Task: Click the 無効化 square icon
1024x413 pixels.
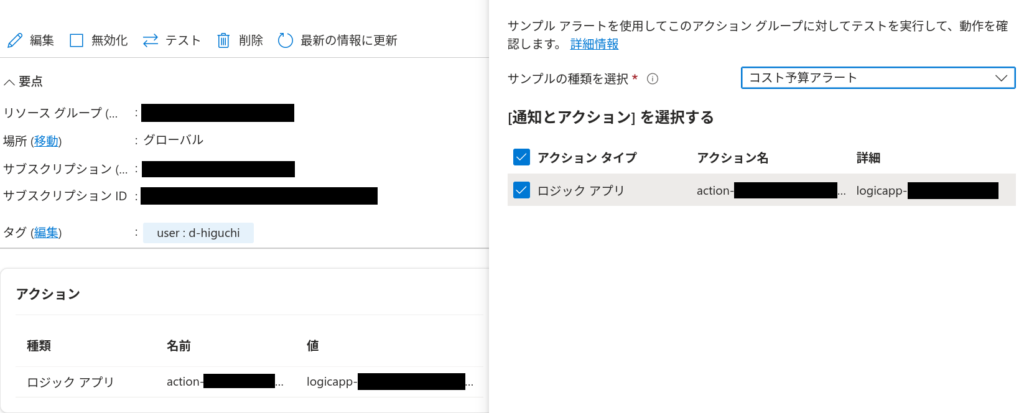Action: point(77,41)
